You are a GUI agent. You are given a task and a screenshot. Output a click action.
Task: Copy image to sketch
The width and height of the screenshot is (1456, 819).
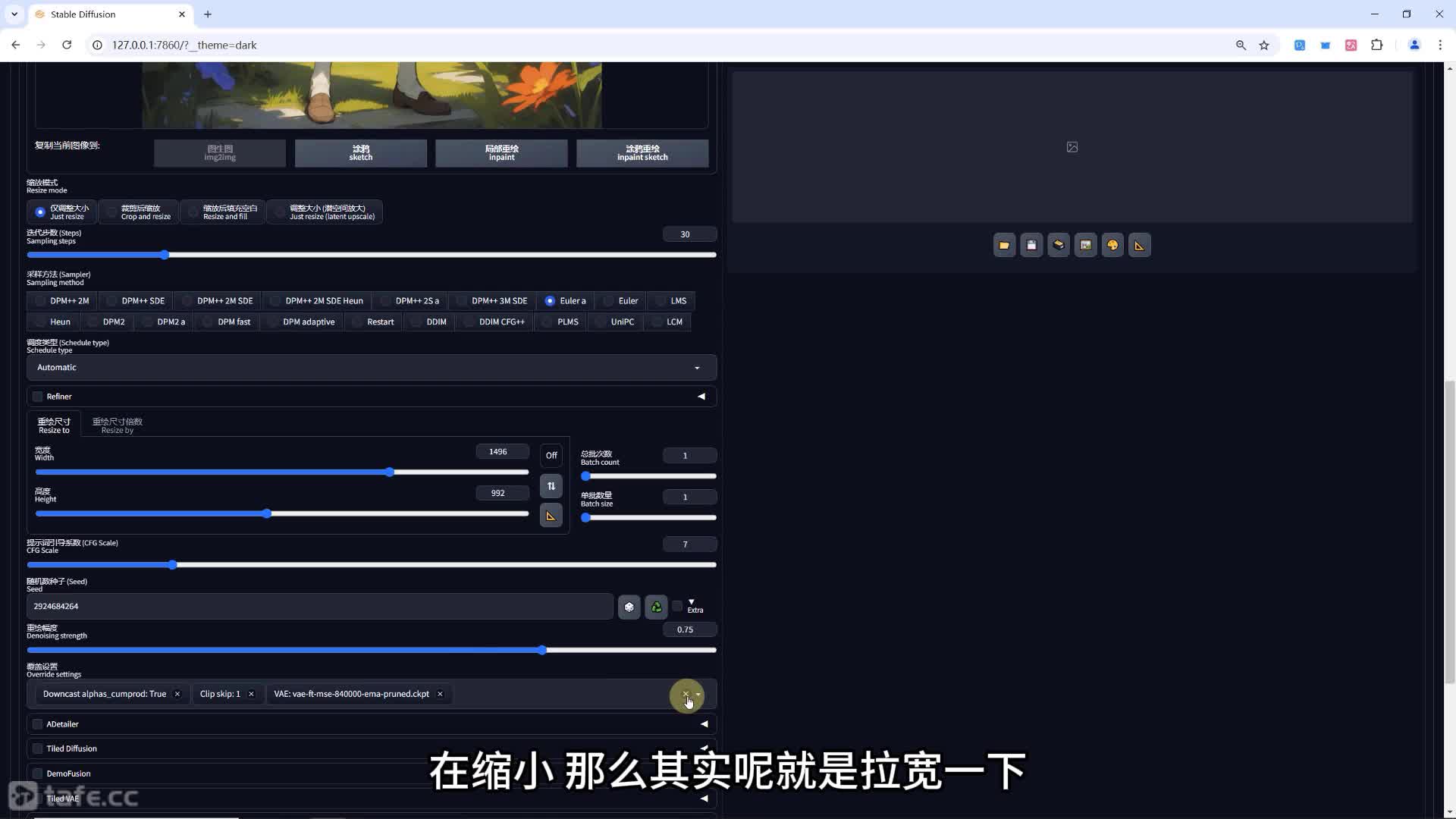coord(361,153)
